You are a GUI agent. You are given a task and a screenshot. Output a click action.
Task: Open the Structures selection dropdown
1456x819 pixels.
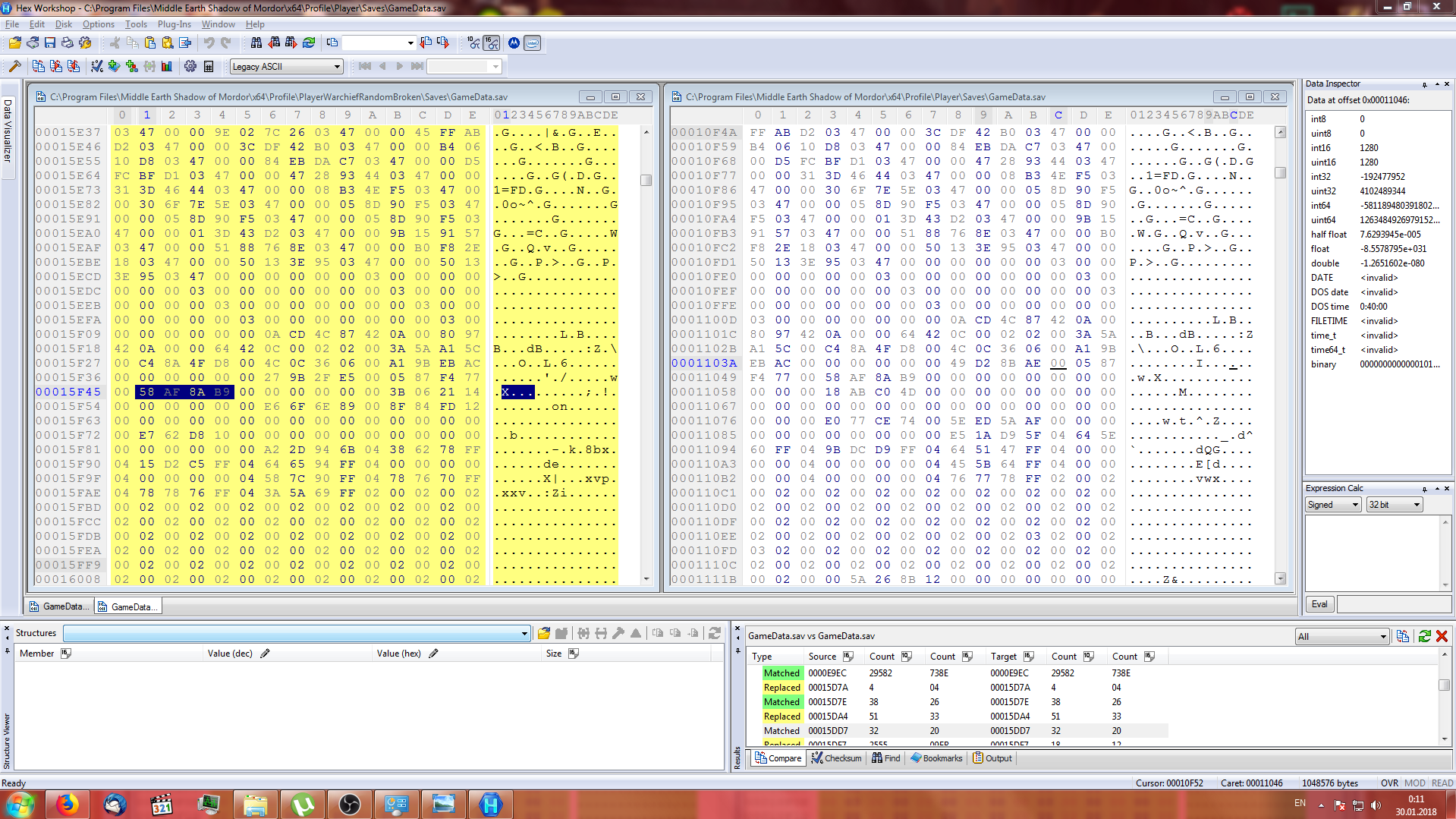click(524, 634)
